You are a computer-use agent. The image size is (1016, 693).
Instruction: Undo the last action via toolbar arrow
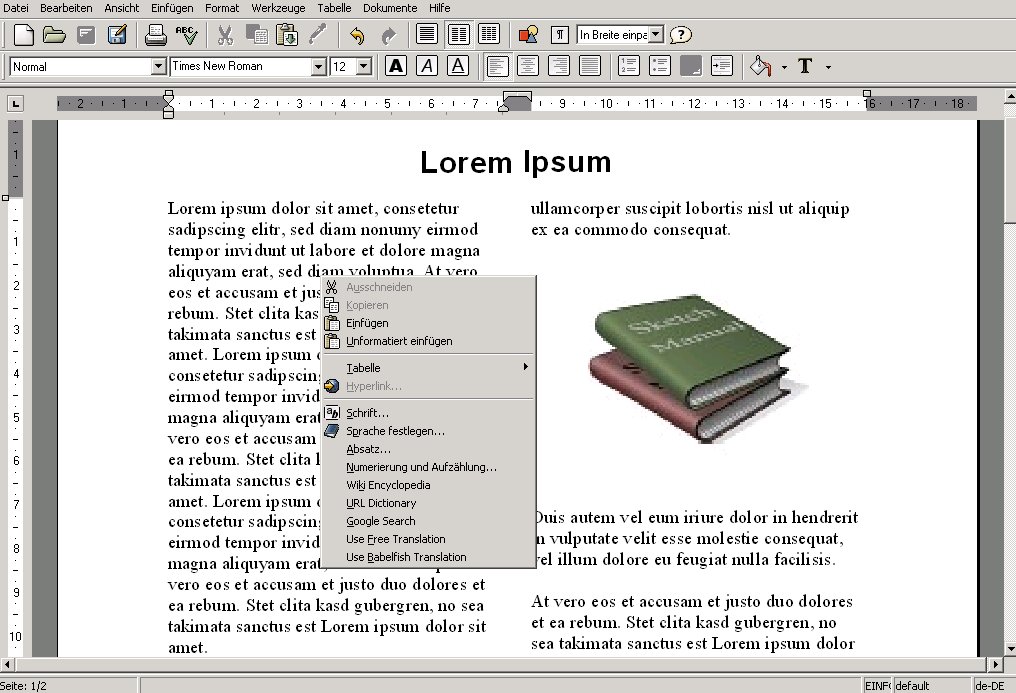pos(357,35)
